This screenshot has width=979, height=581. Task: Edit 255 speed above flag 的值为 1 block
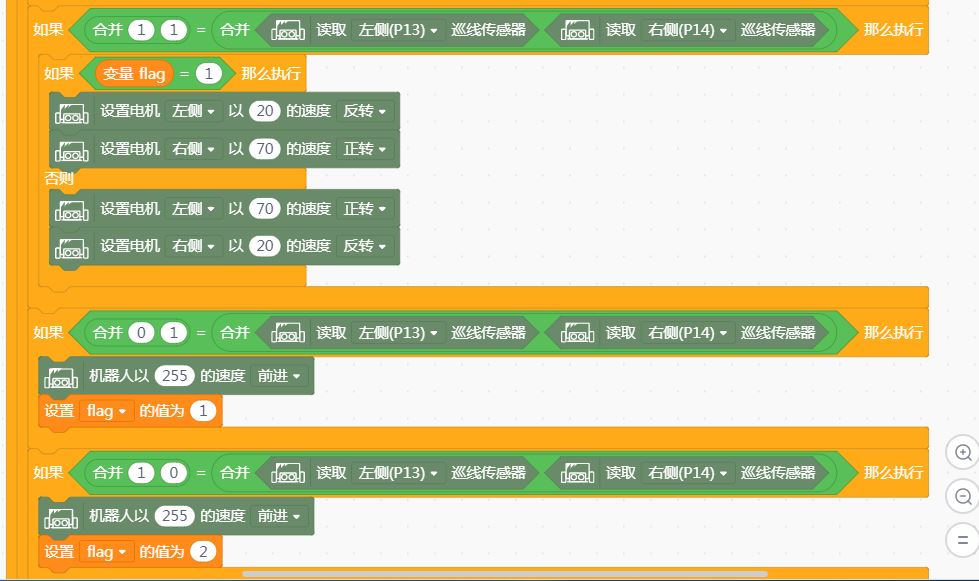(175, 376)
